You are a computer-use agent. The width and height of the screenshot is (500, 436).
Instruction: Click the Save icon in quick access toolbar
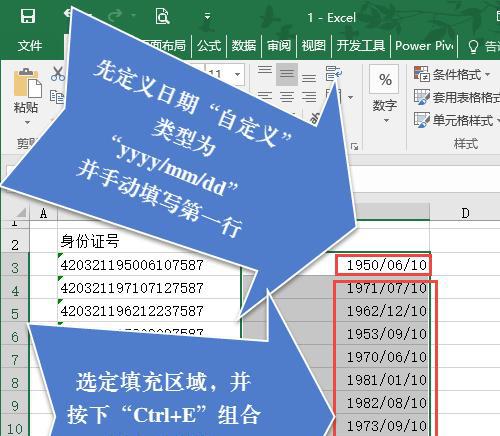point(28,16)
